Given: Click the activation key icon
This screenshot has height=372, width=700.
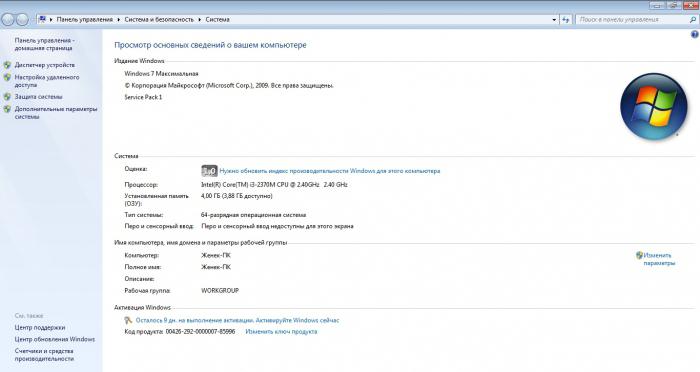Looking at the screenshot, I should pos(129,320).
